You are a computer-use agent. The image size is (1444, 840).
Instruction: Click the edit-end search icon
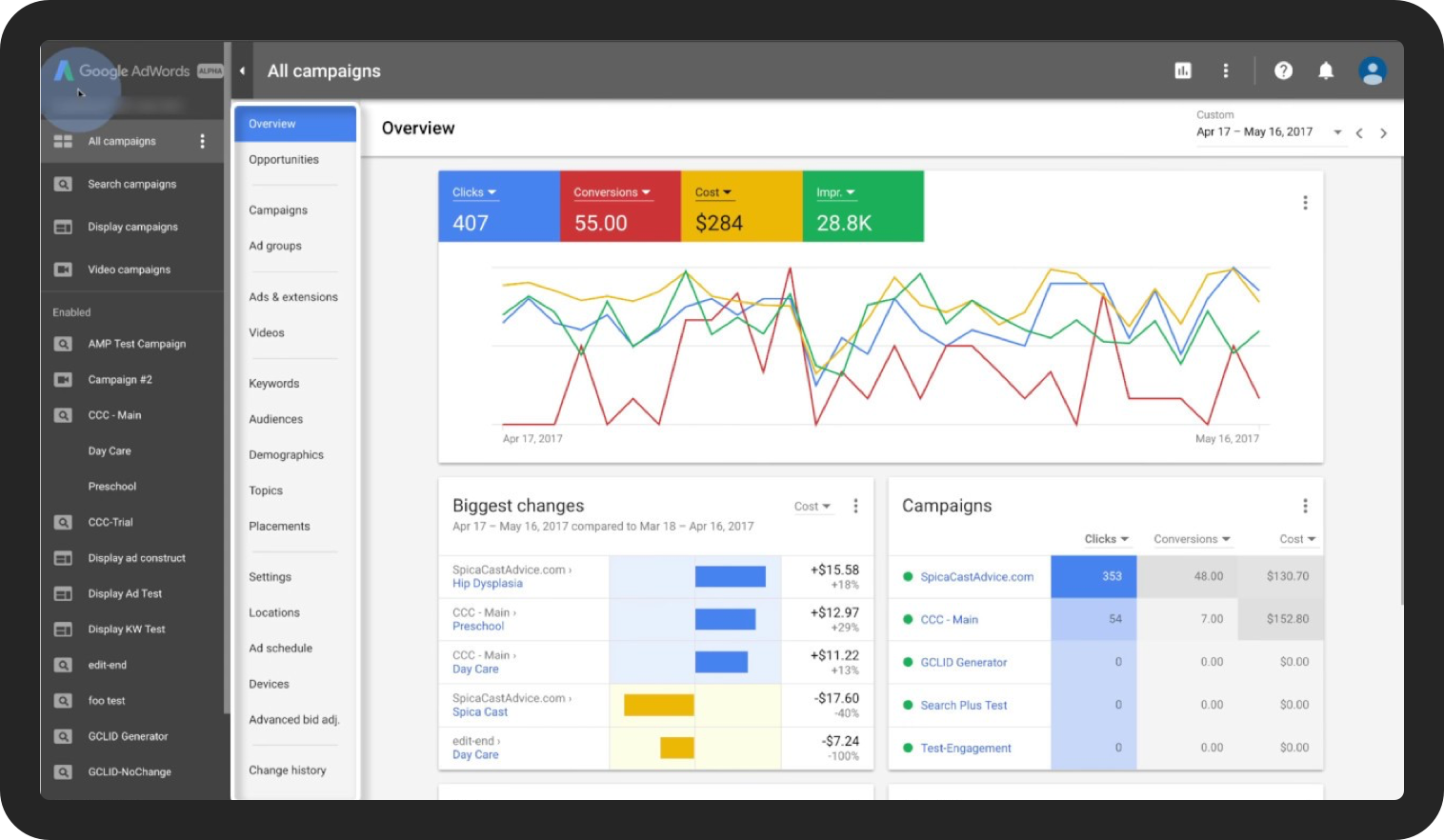63,665
